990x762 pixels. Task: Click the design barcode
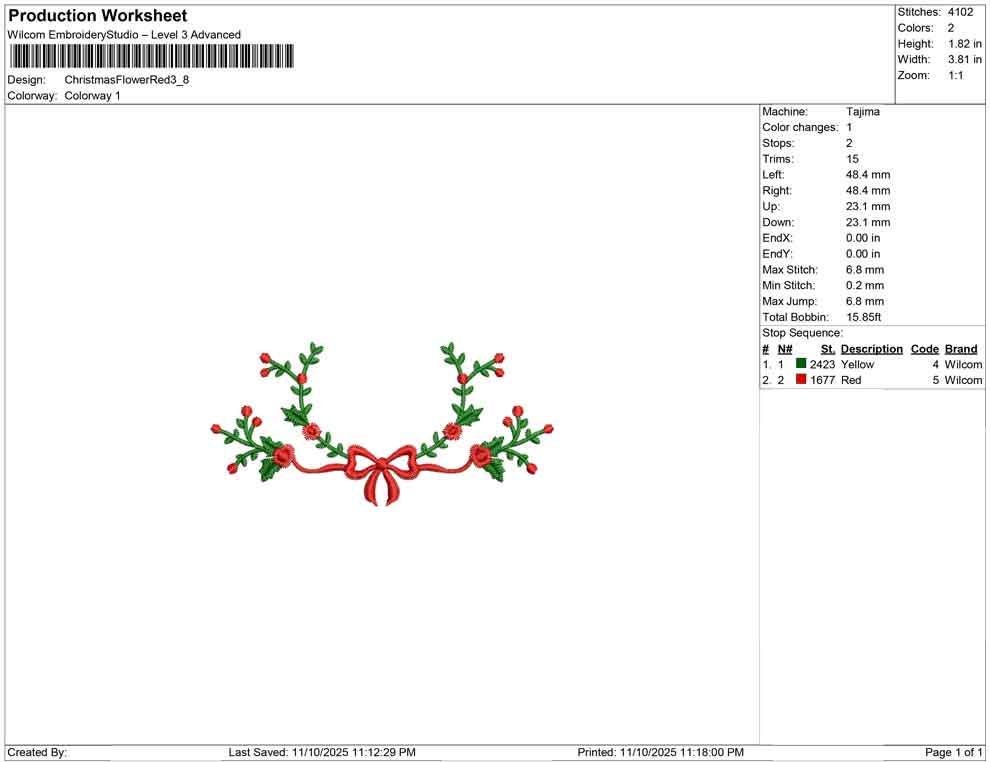[x=150, y=58]
